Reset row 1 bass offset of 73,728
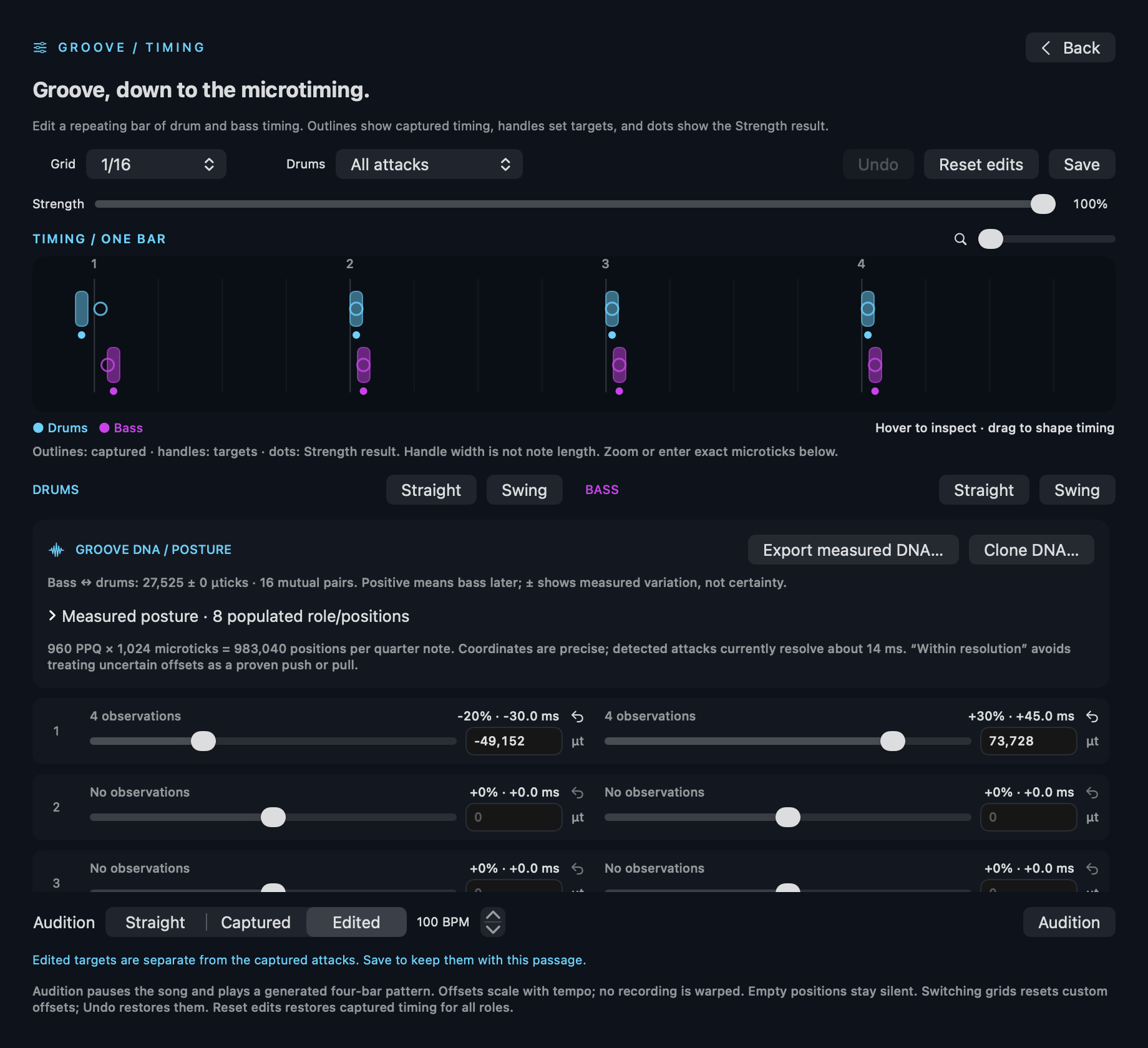 [1092, 717]
